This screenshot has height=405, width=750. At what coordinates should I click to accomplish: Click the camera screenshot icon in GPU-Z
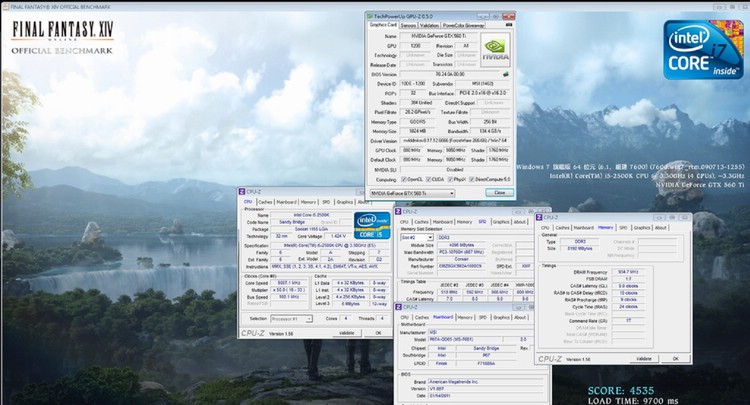tap(508, 25)
